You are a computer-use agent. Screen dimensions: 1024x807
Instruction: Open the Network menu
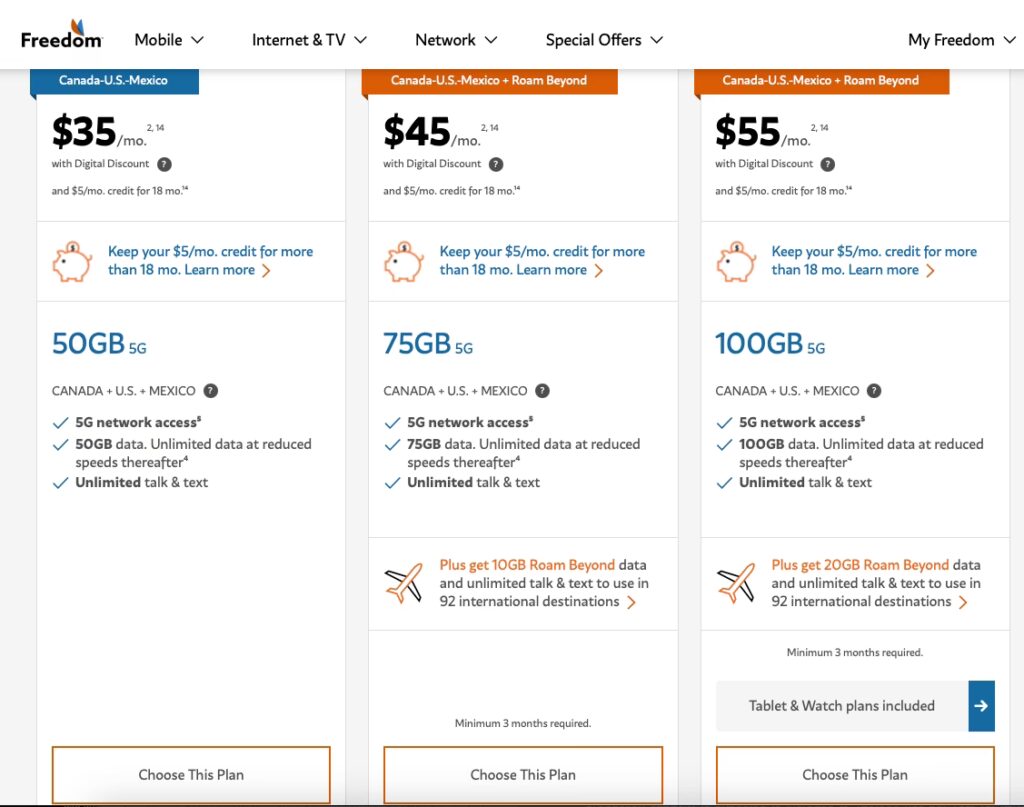(456, 40)
